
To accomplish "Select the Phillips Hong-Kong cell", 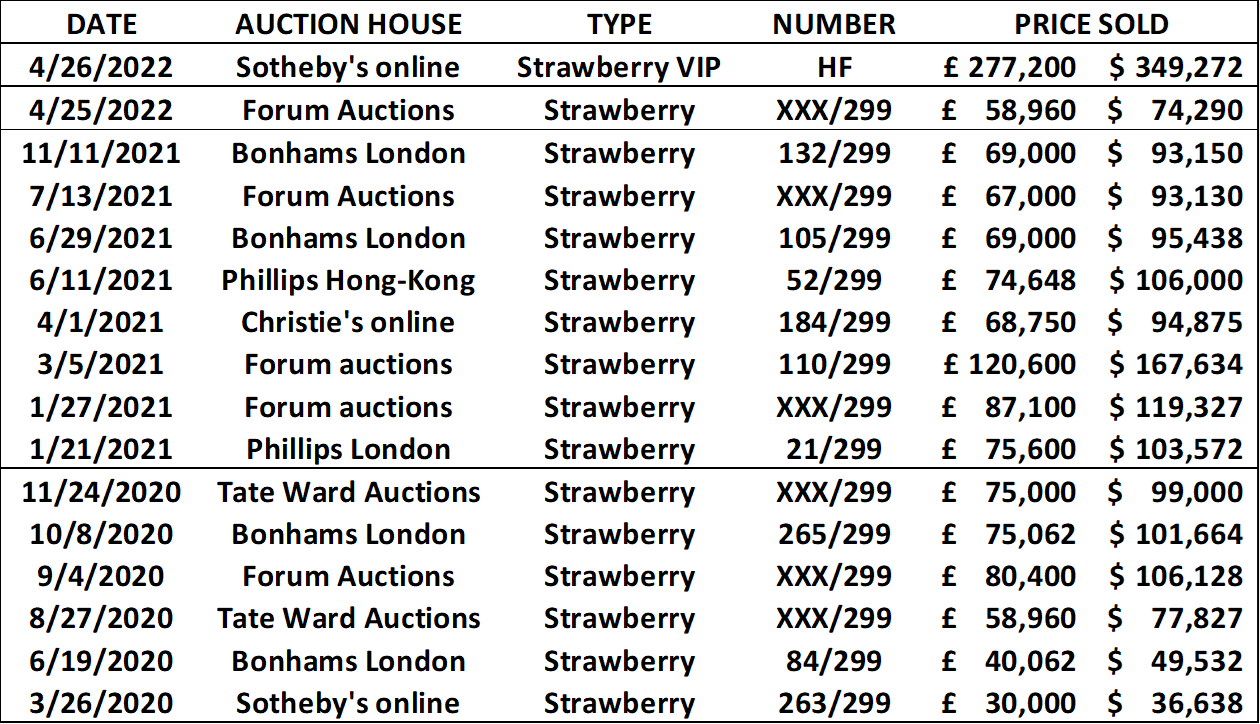I will [348, 280].
